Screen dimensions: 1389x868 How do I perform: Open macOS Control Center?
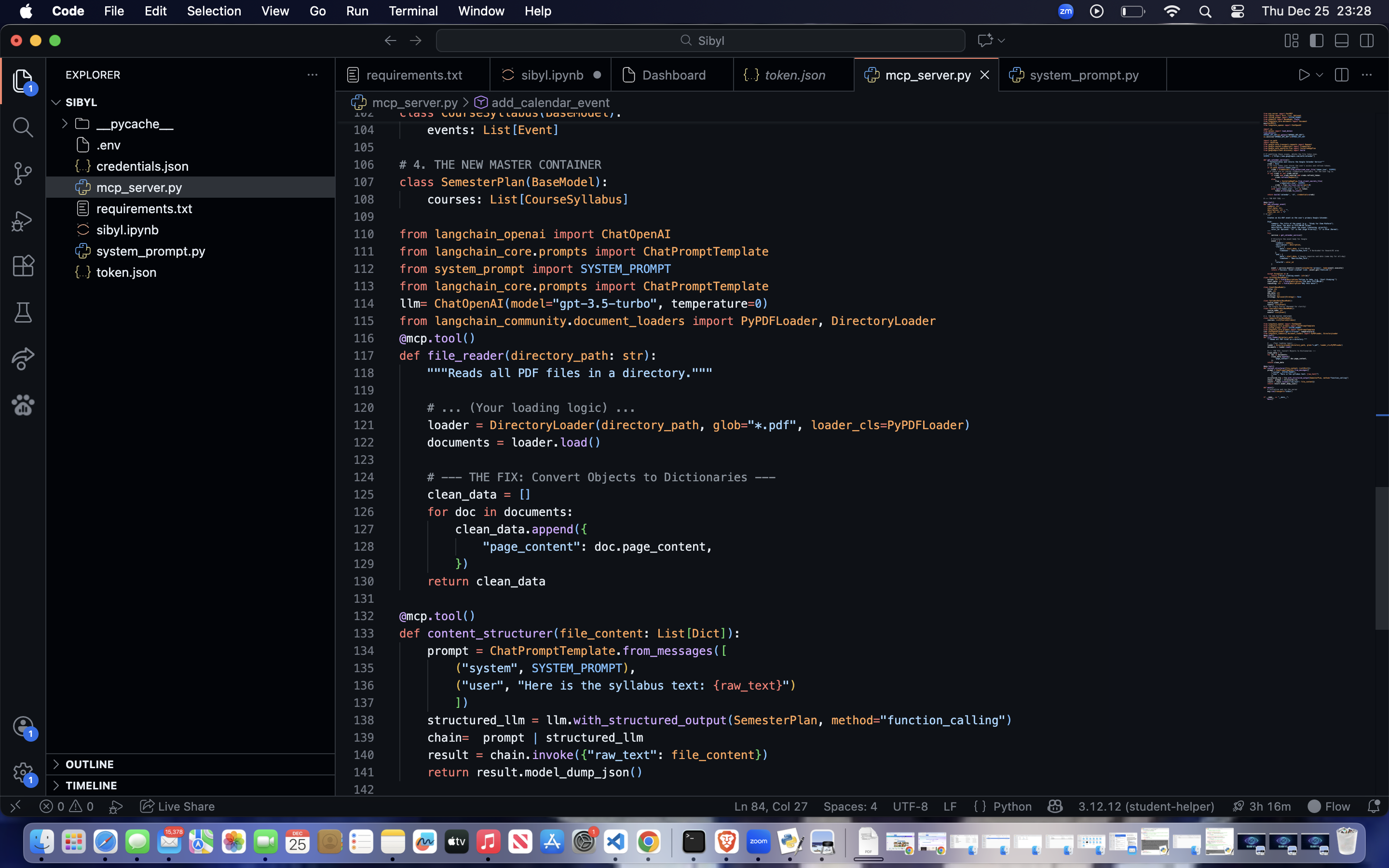[1238, 11]
